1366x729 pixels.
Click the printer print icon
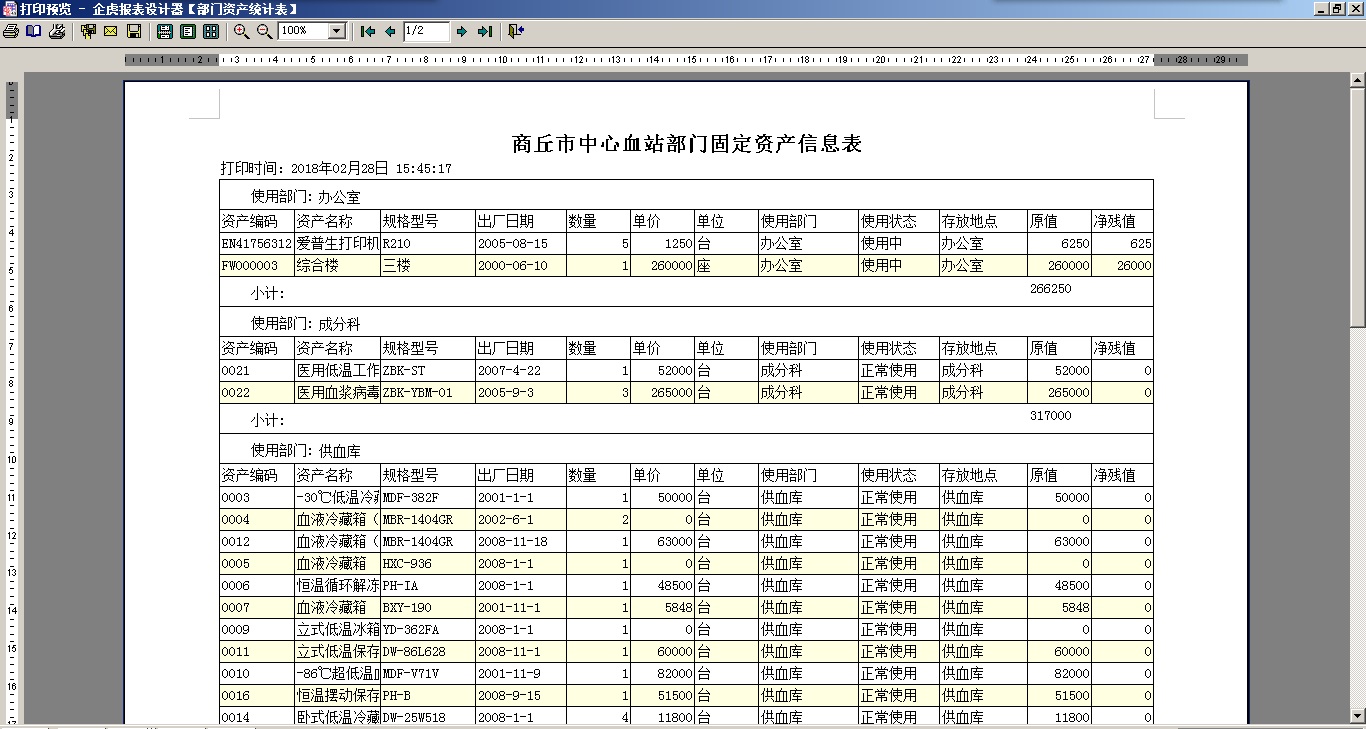pos(11,31)
